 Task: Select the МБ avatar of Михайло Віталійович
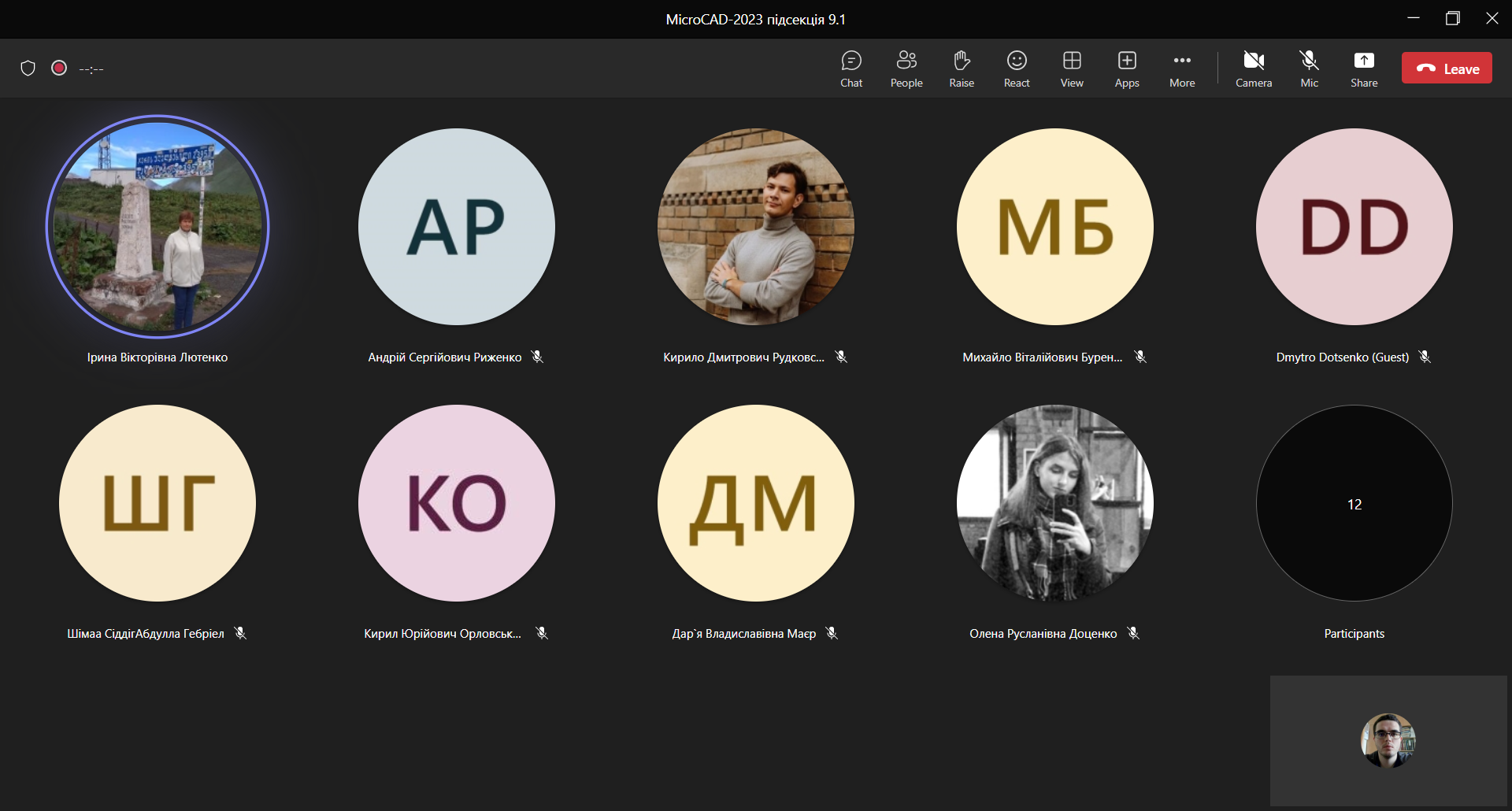(1055, 227)
